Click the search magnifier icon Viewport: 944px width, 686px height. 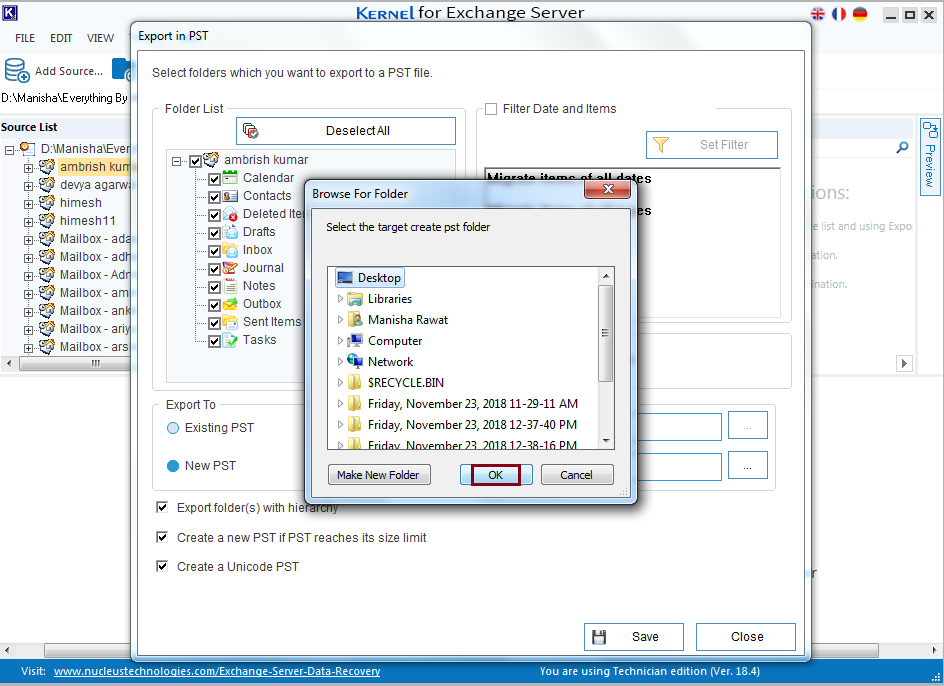[x=902, y=147]
